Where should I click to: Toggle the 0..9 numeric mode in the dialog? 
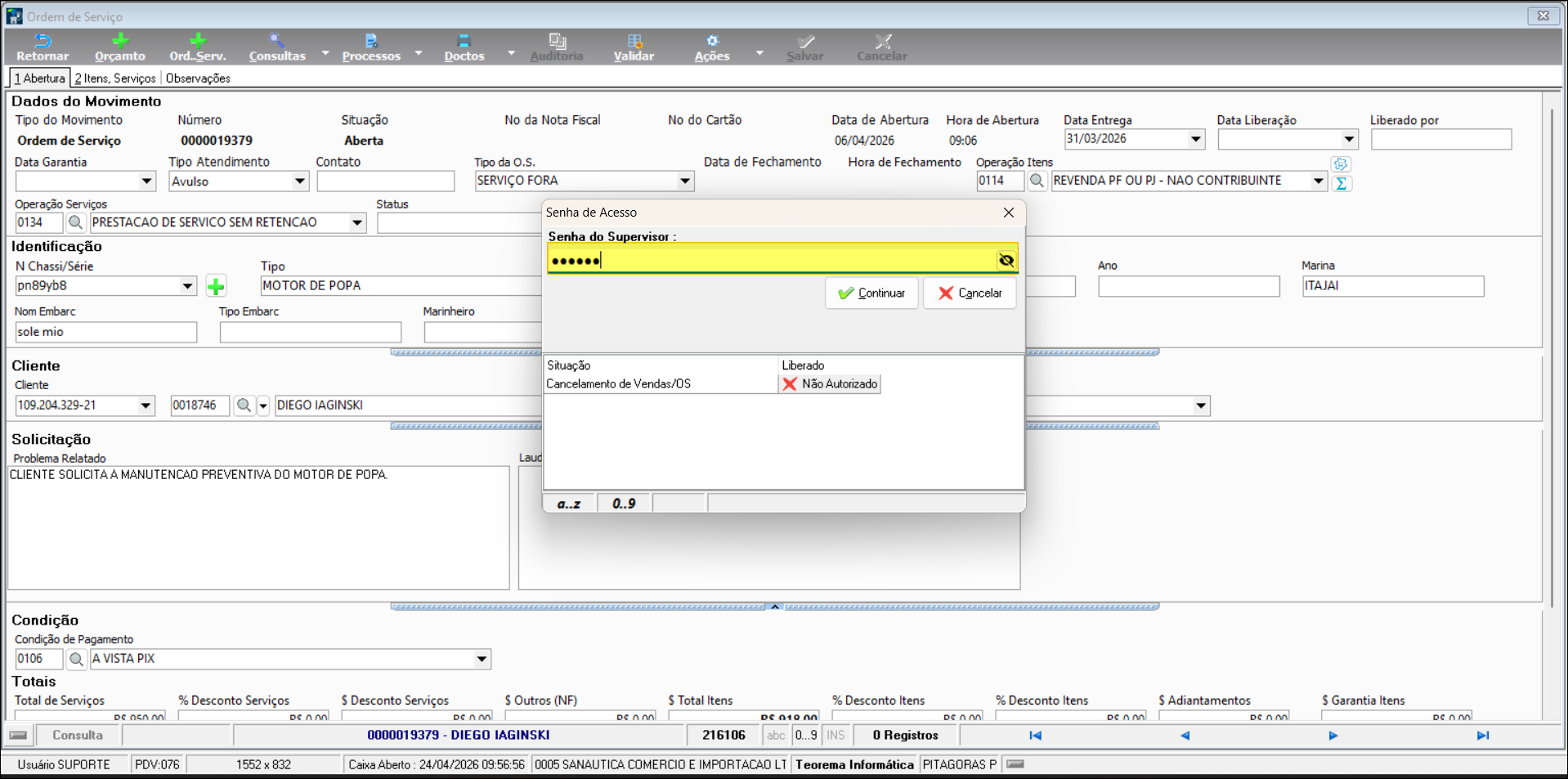click(624, 504)
